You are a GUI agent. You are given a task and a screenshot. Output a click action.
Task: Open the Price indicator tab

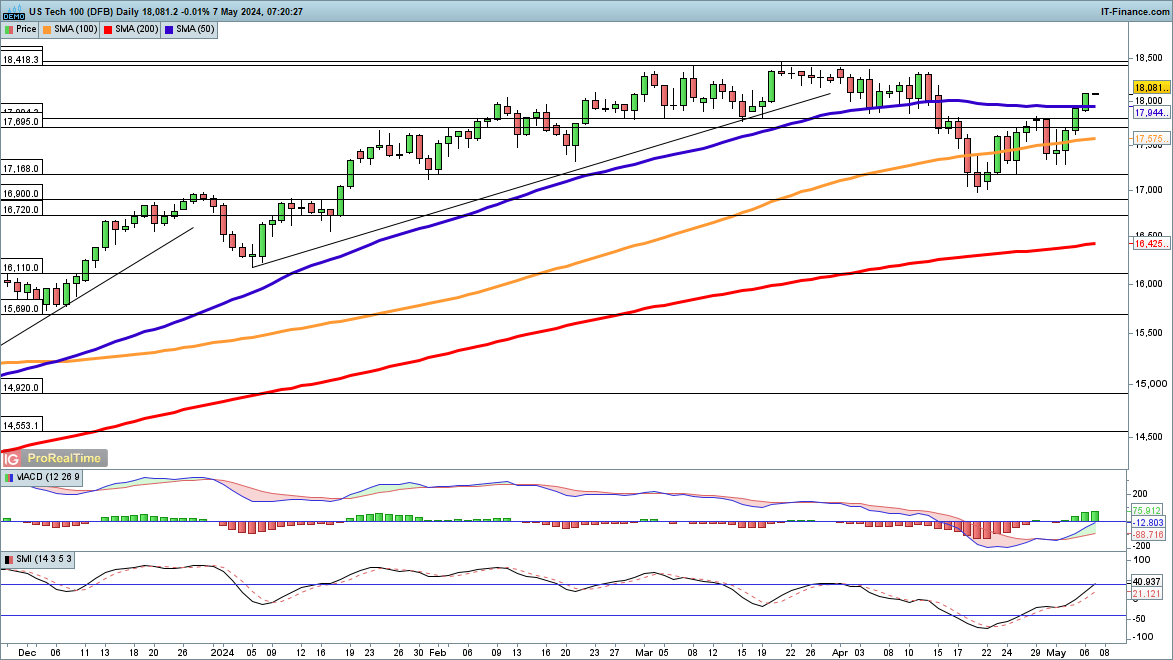20,29
